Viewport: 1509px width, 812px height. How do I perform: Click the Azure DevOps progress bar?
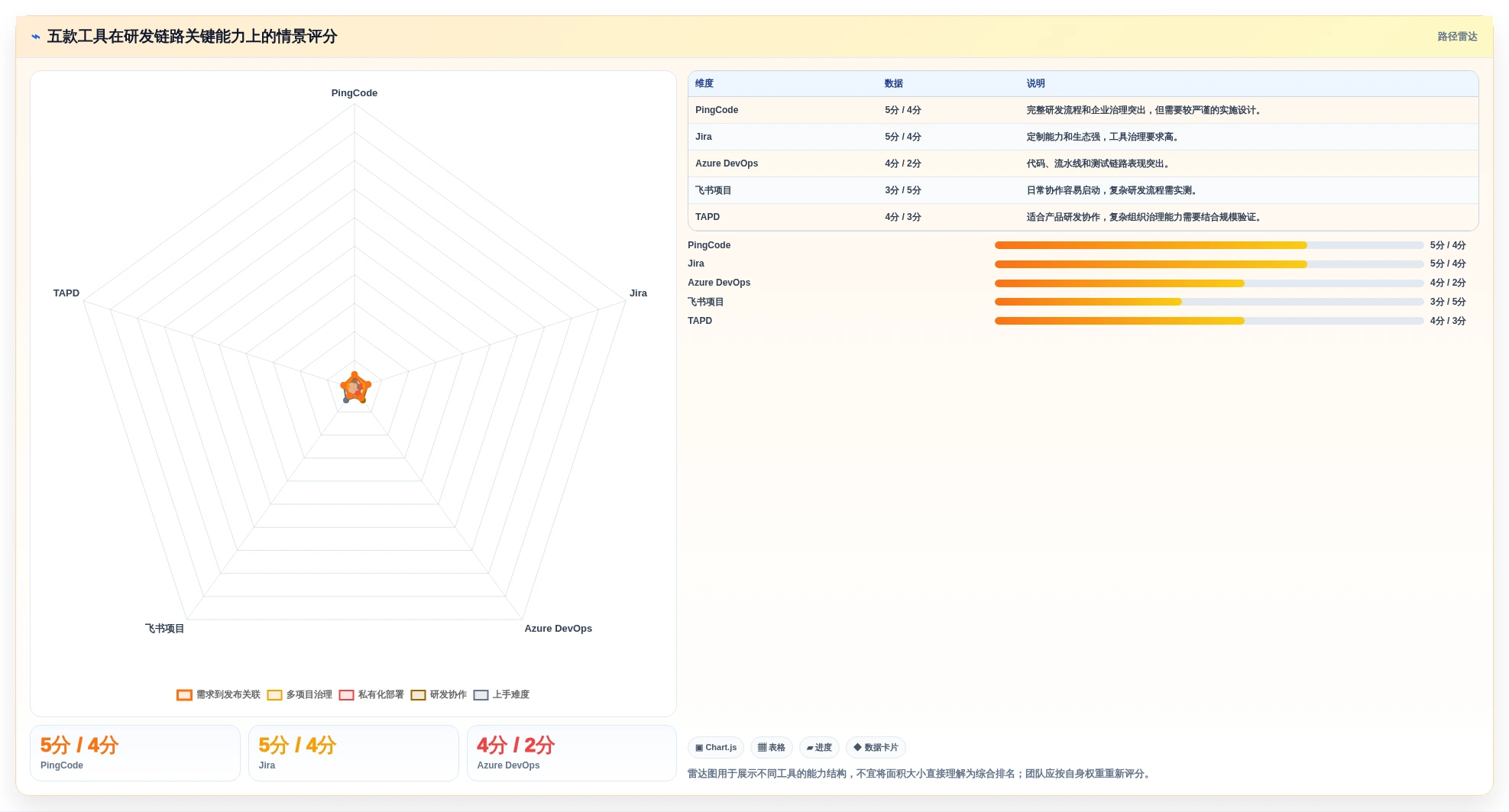coord(1209,283)
